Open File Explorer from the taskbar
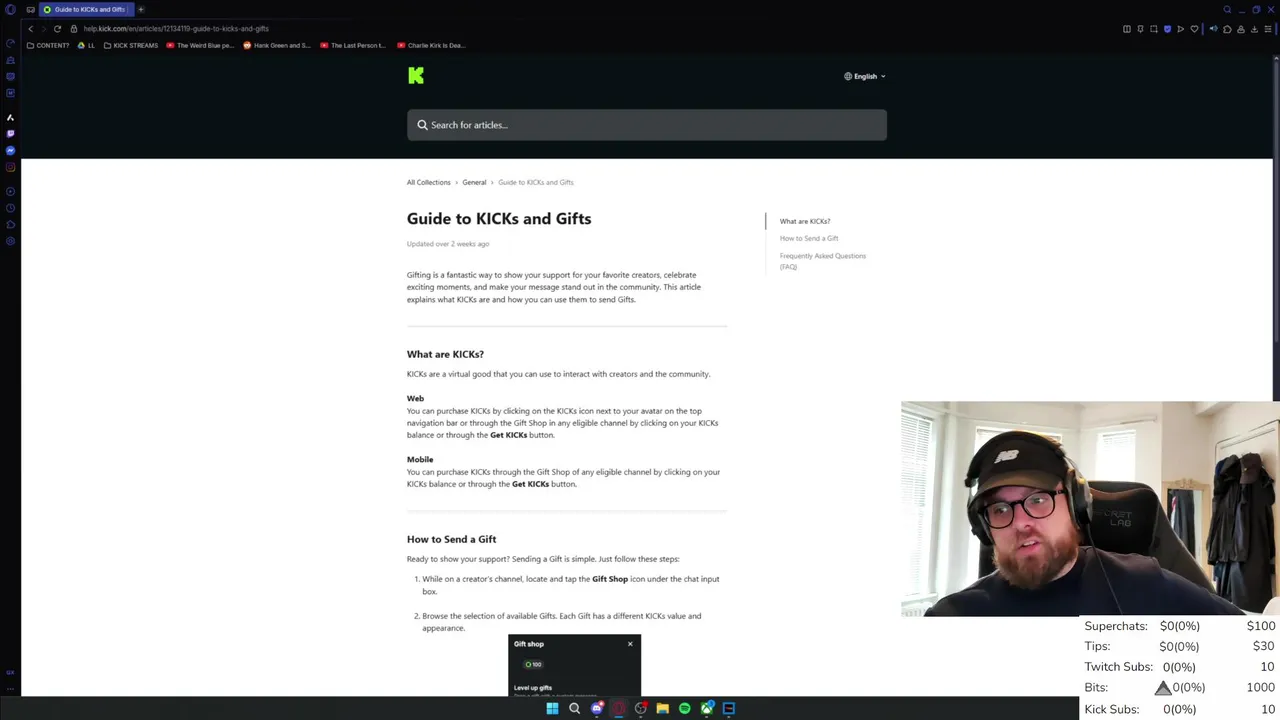 662,708
